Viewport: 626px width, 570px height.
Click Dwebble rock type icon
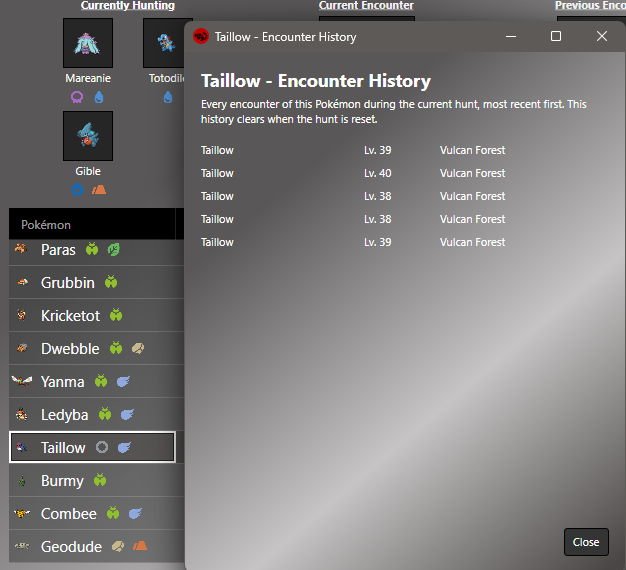coord(138,348)
